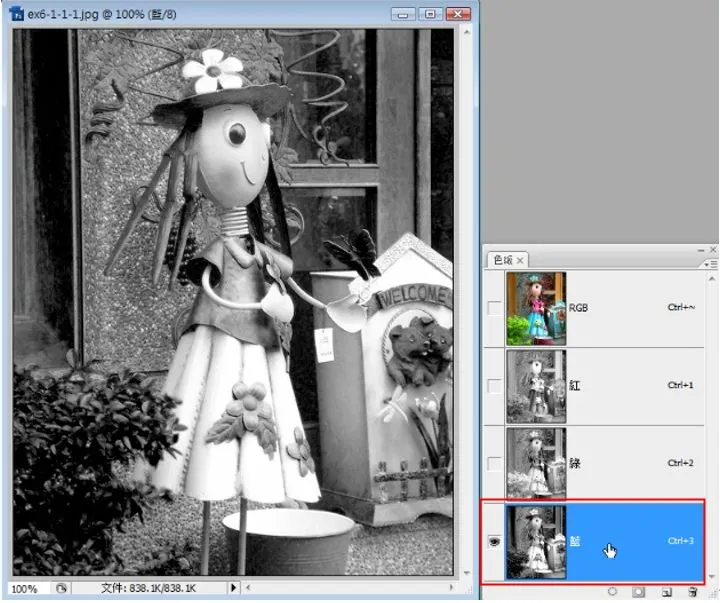Create a new channel with panel icon
Image resolution: width=720 pixels, height=603 pixels.
pyautogui.click(x=666, y=592)
